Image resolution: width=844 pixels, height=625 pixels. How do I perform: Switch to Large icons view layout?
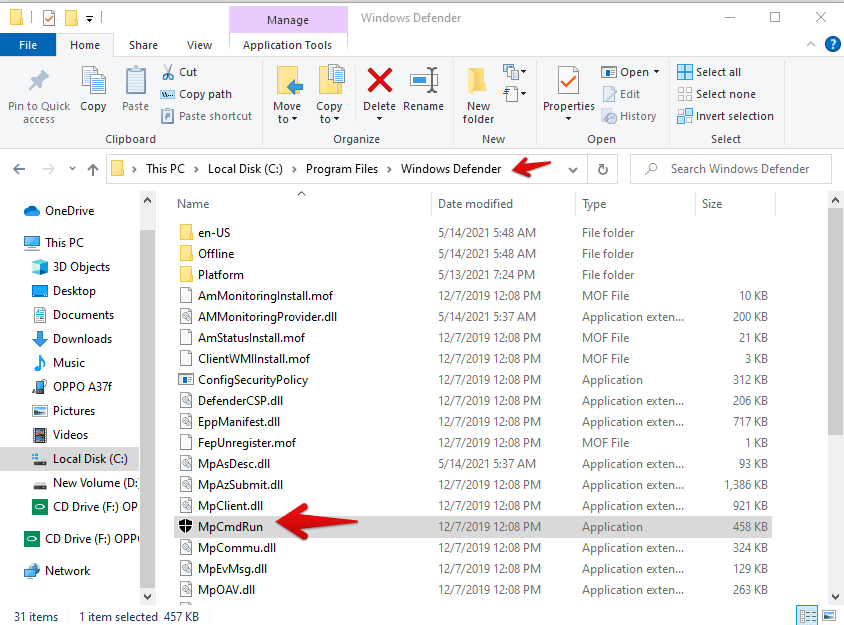[x=829, y=616]
